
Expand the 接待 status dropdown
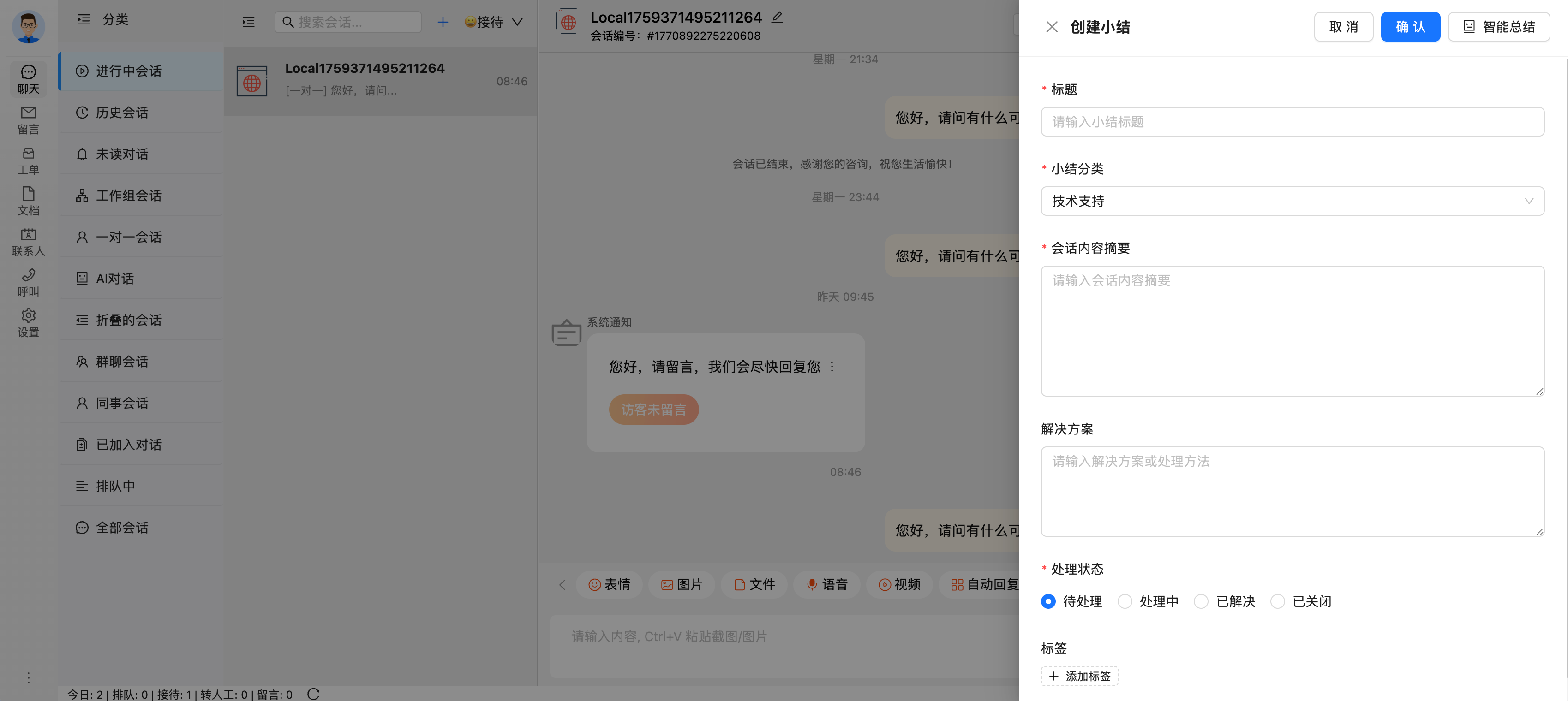494,23
